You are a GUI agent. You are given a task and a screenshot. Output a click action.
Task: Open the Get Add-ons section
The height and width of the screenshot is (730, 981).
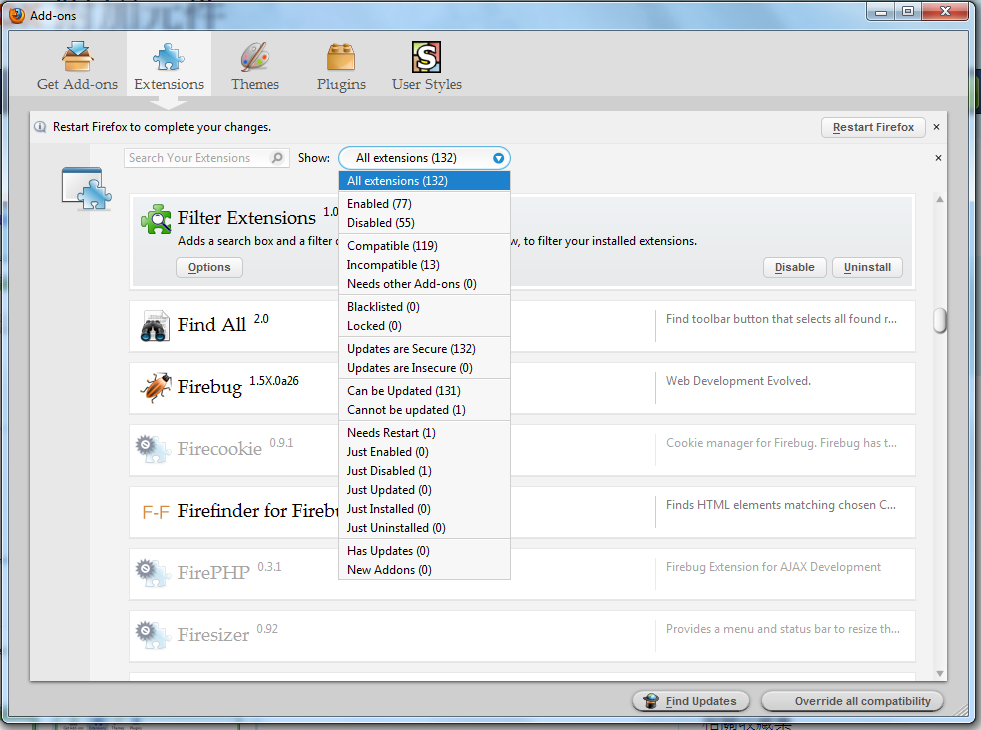pyautogui.click(x=77, y=66)
